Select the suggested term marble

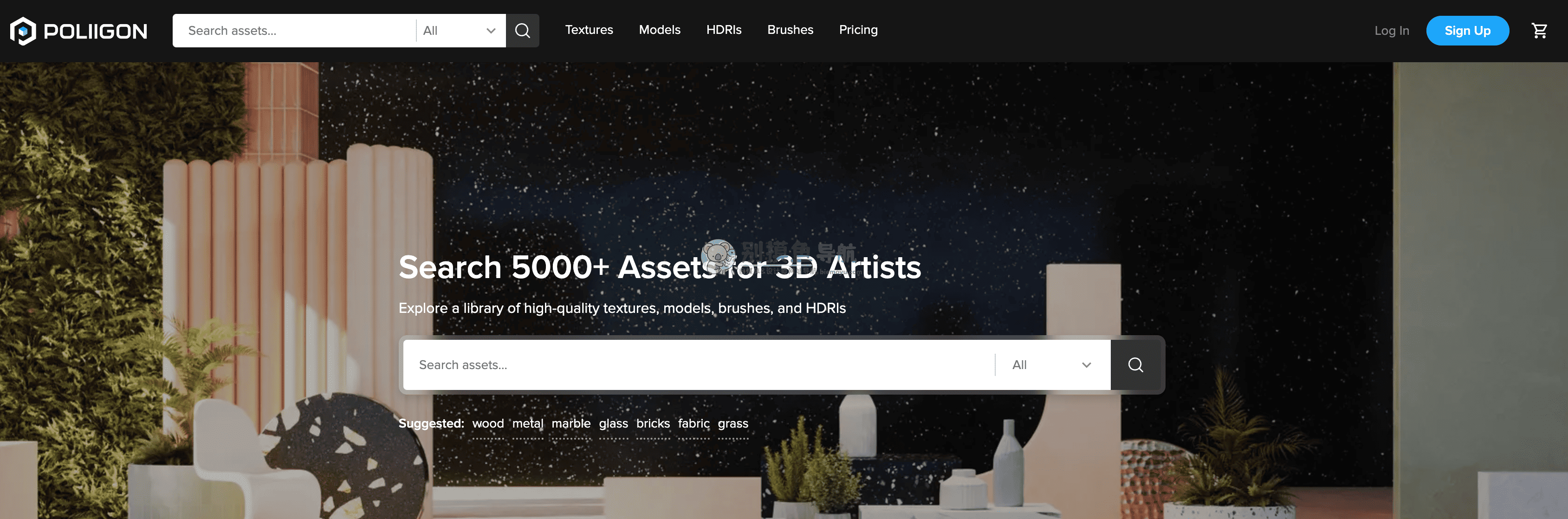pos(571,423)
